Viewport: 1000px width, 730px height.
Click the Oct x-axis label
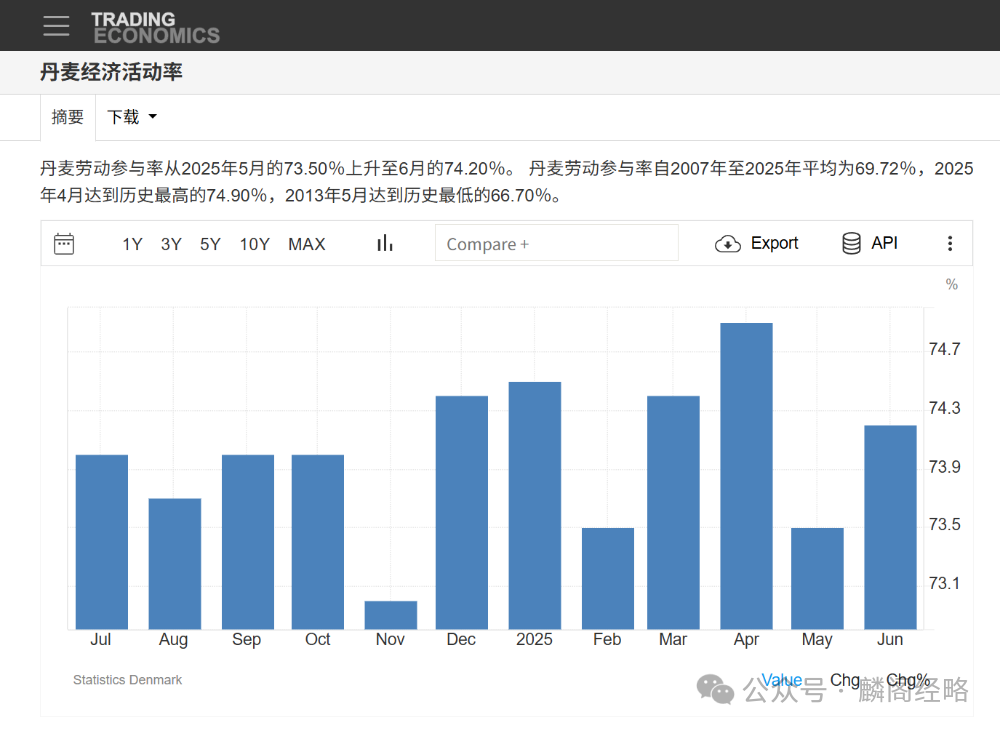click(x=318, y=639)
